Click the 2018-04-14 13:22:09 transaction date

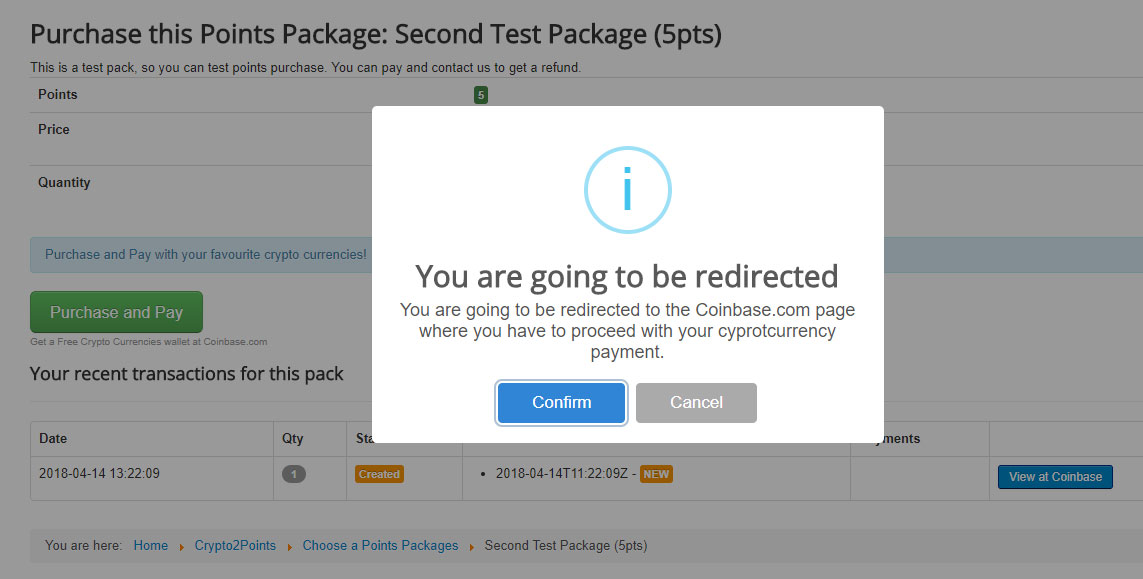(99, 473)
